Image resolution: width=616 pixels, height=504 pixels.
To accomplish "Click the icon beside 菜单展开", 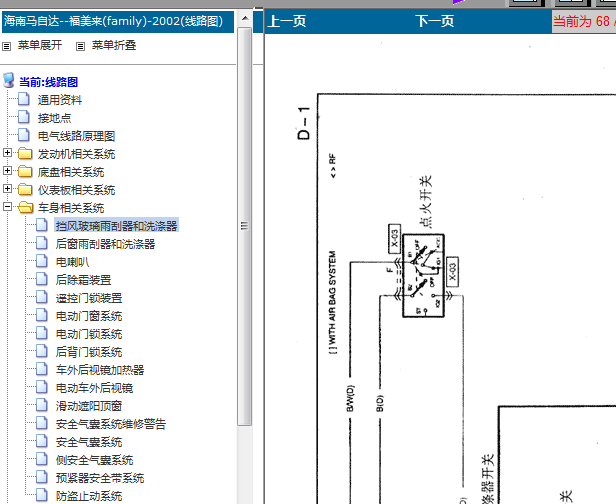I will pyautogui.click(x=6, y=46).
